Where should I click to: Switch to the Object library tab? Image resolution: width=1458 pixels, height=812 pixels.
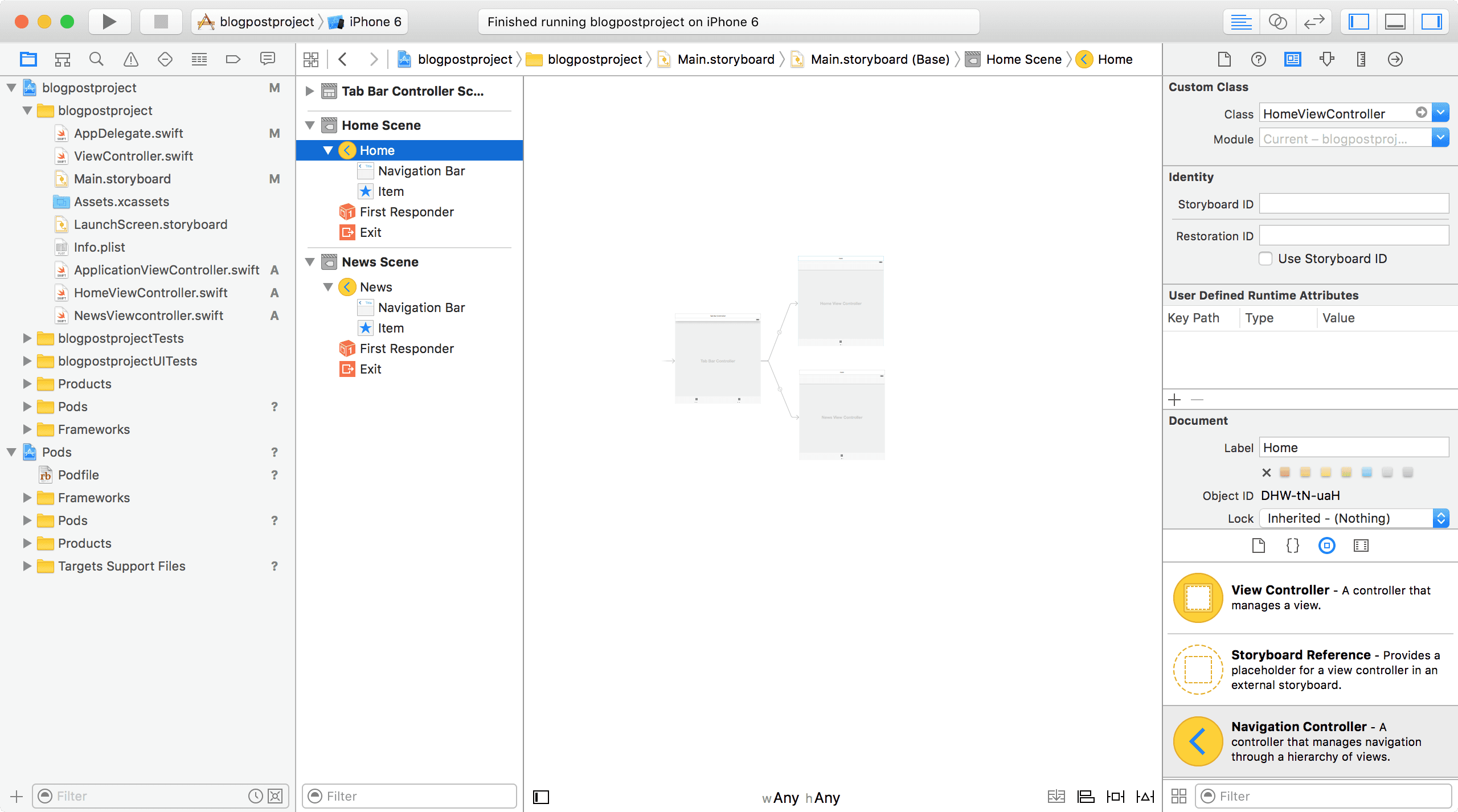1327,546
